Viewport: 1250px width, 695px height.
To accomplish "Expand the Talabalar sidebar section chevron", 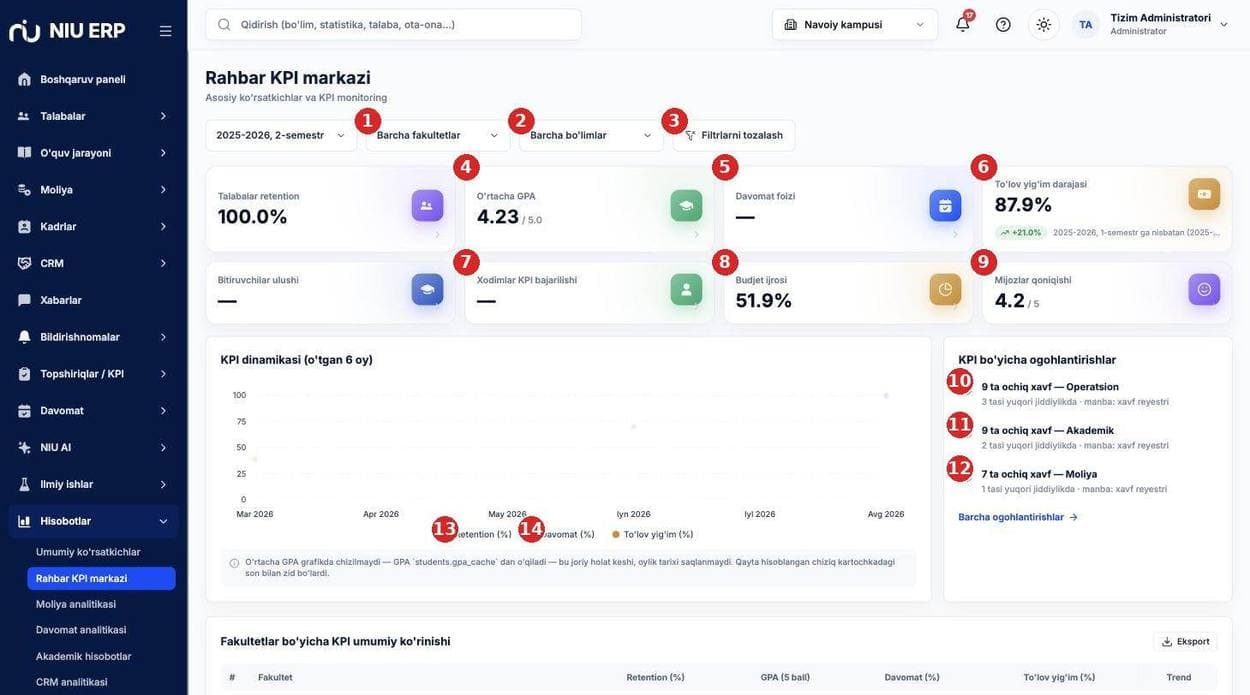I will pos(163,116).
